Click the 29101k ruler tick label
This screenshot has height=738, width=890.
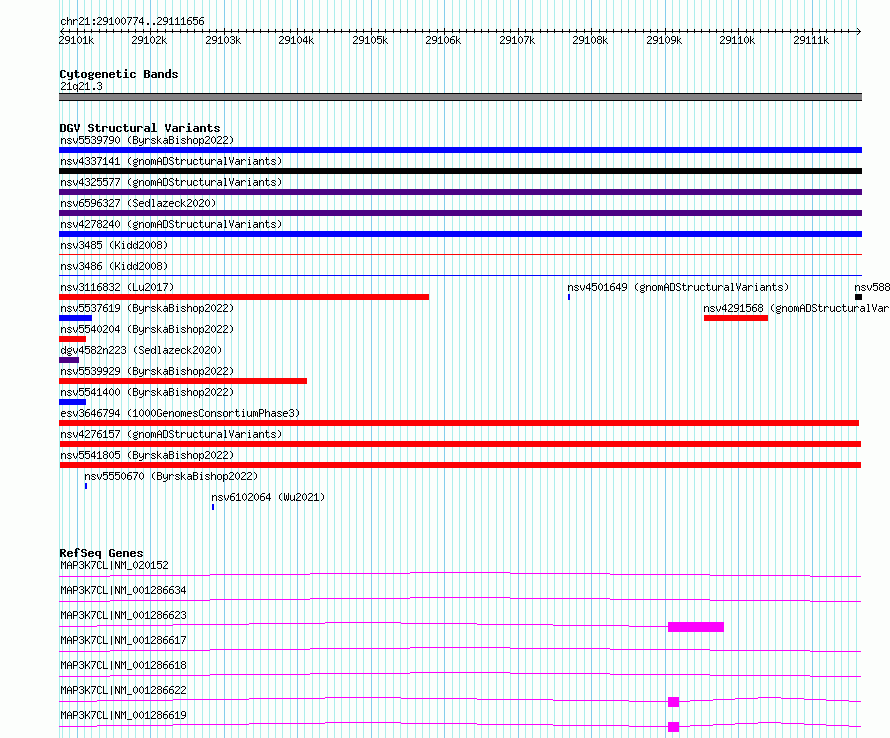click(76, 40)
